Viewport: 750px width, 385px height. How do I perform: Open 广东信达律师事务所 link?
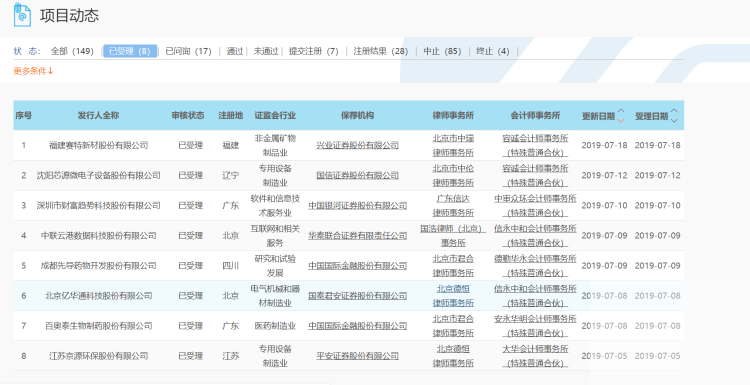coord(453,206)
